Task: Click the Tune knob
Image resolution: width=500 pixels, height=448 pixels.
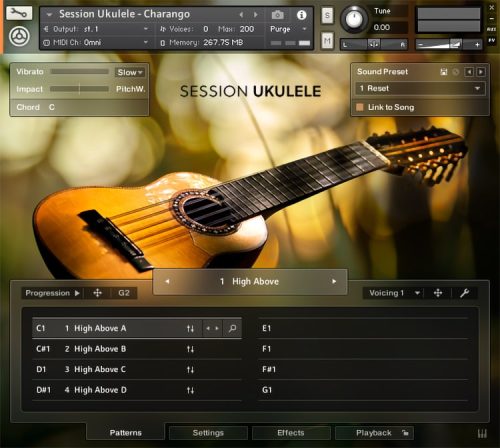Action: coord(354,19)
